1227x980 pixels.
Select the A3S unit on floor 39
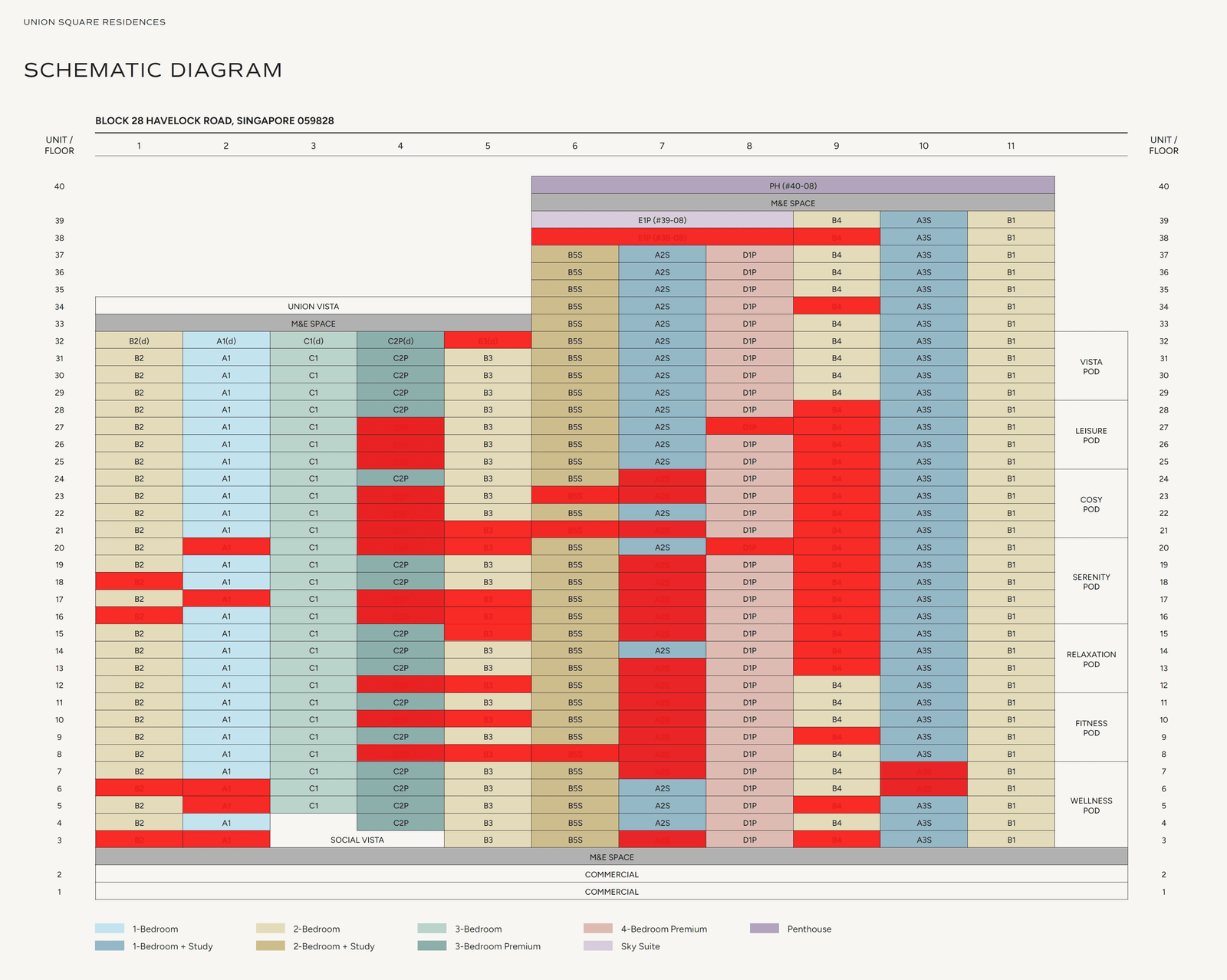(x=924, y=220)
